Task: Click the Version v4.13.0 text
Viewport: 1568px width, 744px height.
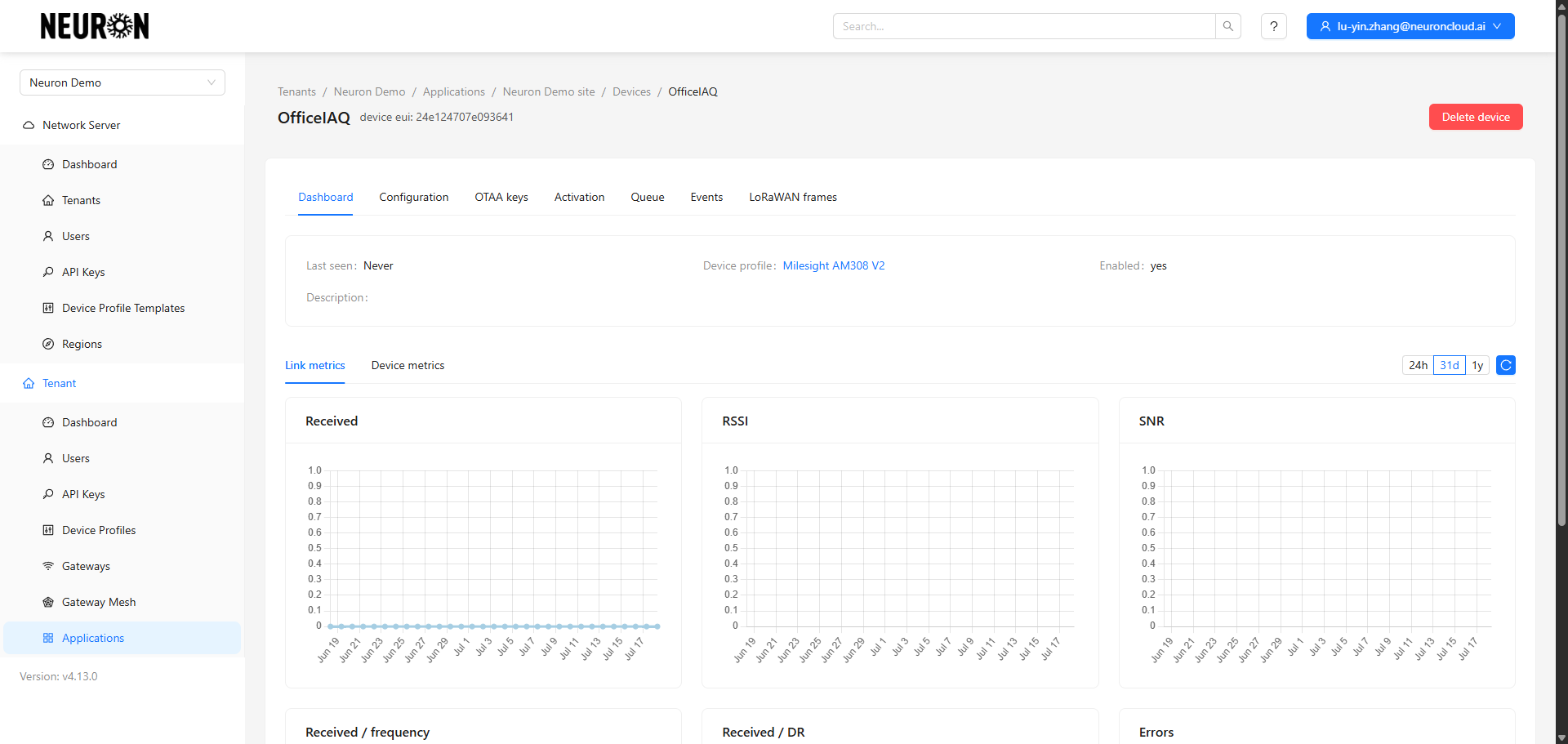Action: [58, 676]
